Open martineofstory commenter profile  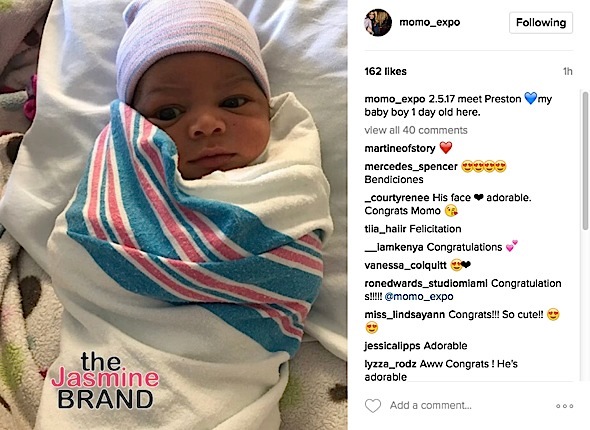[x=400, y=148]
